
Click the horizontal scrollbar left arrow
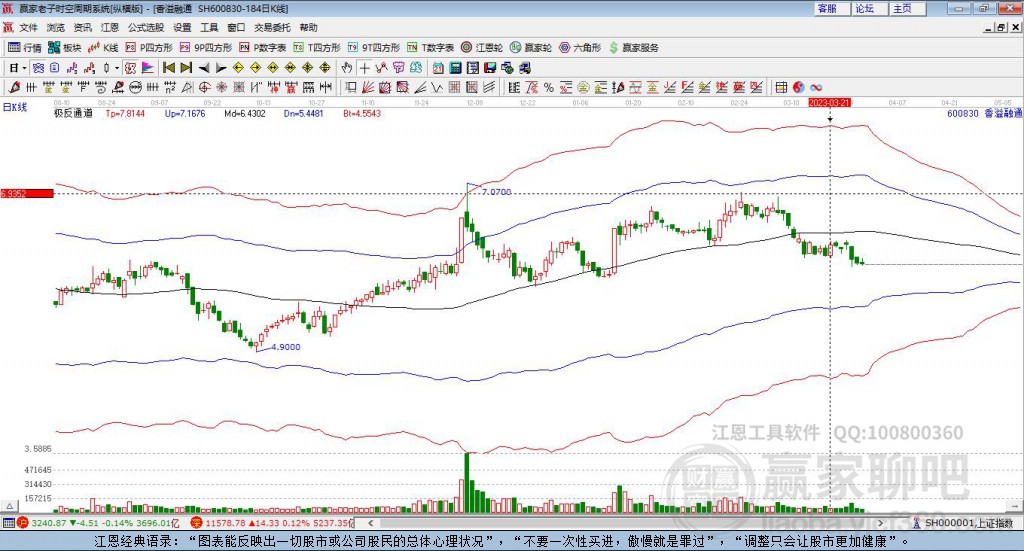pyautogui.click(x=371, y=523)
